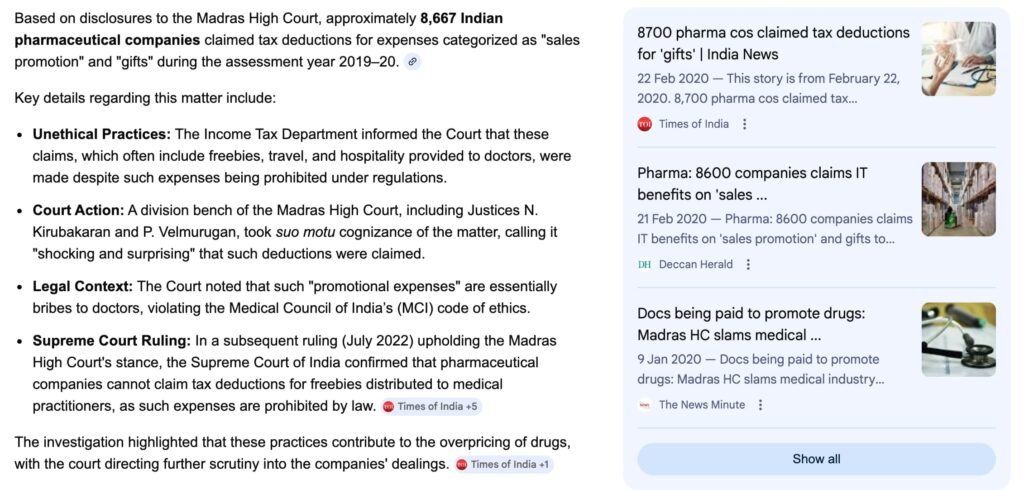Click the 21 Feb 2020 story snippet

click(x=774, y=229)
